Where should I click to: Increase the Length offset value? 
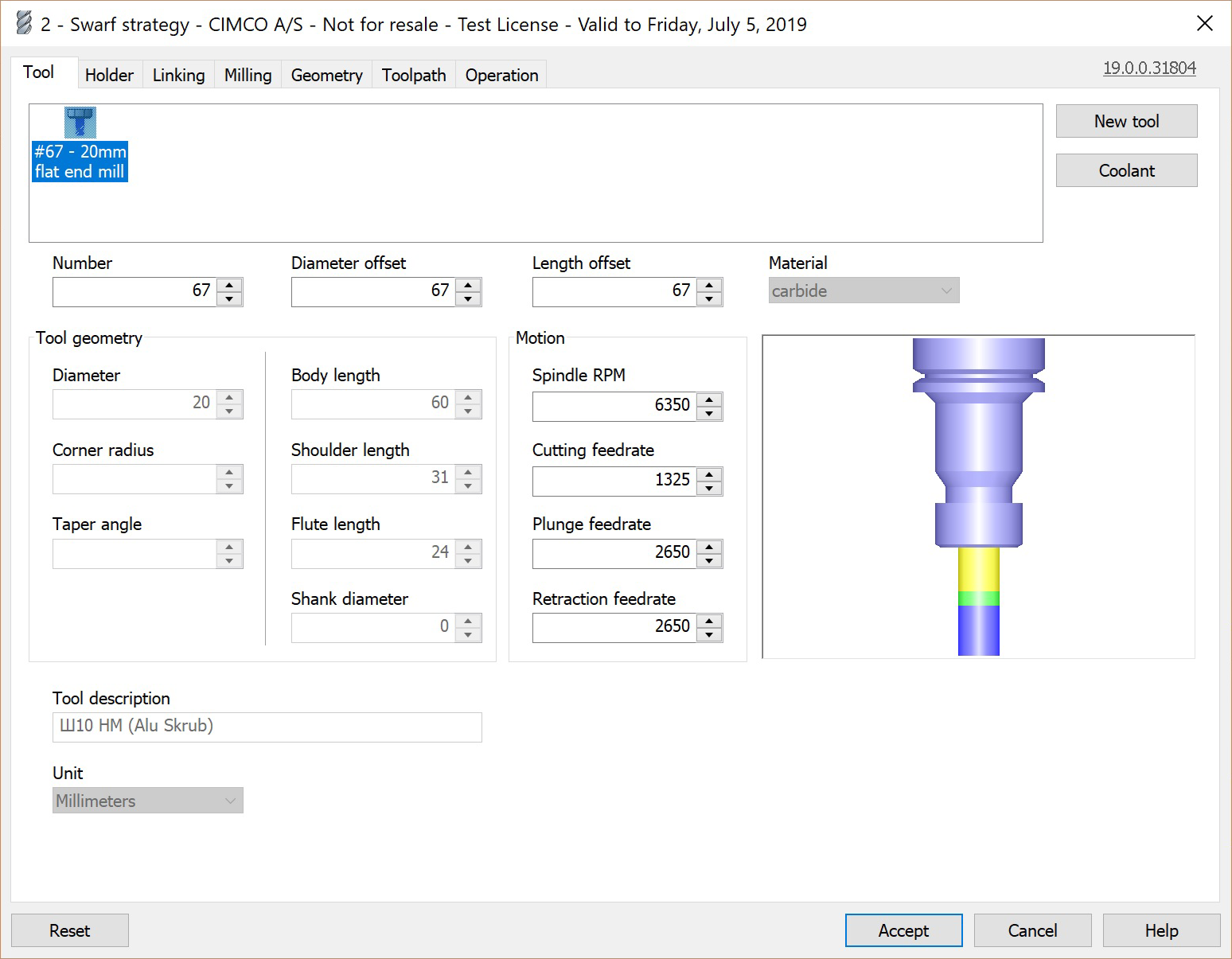coord(709,285)
